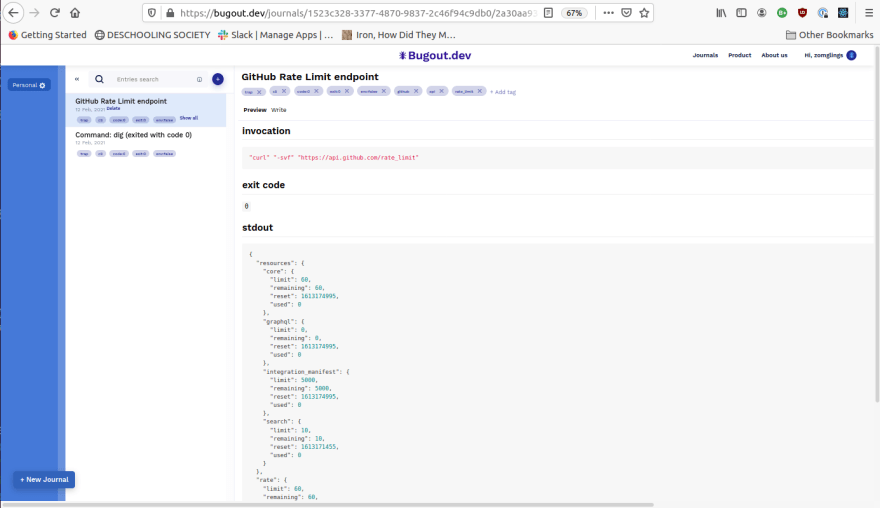The height and width of the screenshot is (508, 880).
Task: Expand the Other Bookmarks folder
Action: [829, 35]
